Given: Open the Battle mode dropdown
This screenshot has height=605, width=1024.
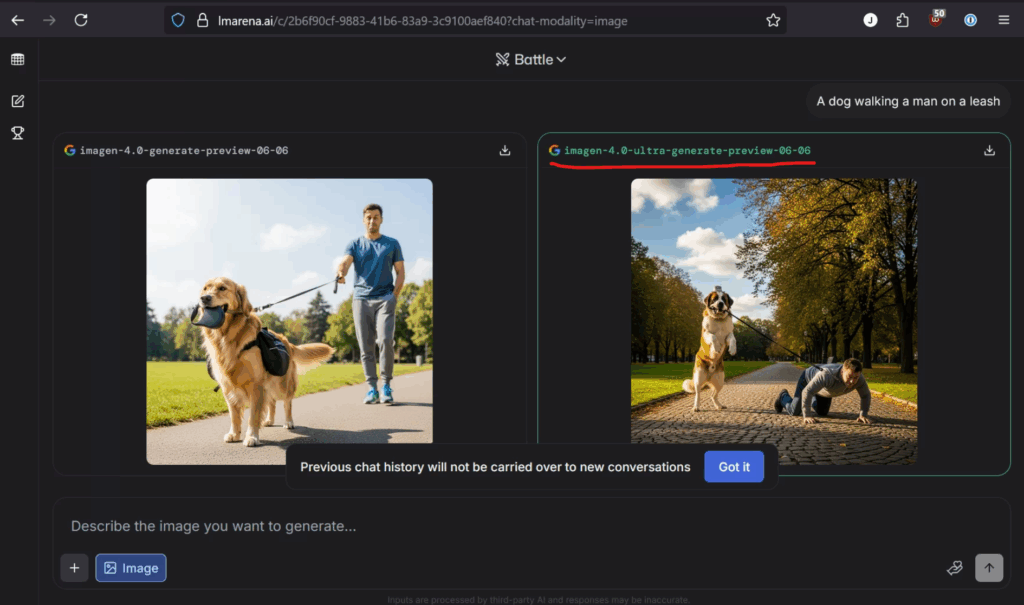Looking at the screenshot, I should click(530, 59).
